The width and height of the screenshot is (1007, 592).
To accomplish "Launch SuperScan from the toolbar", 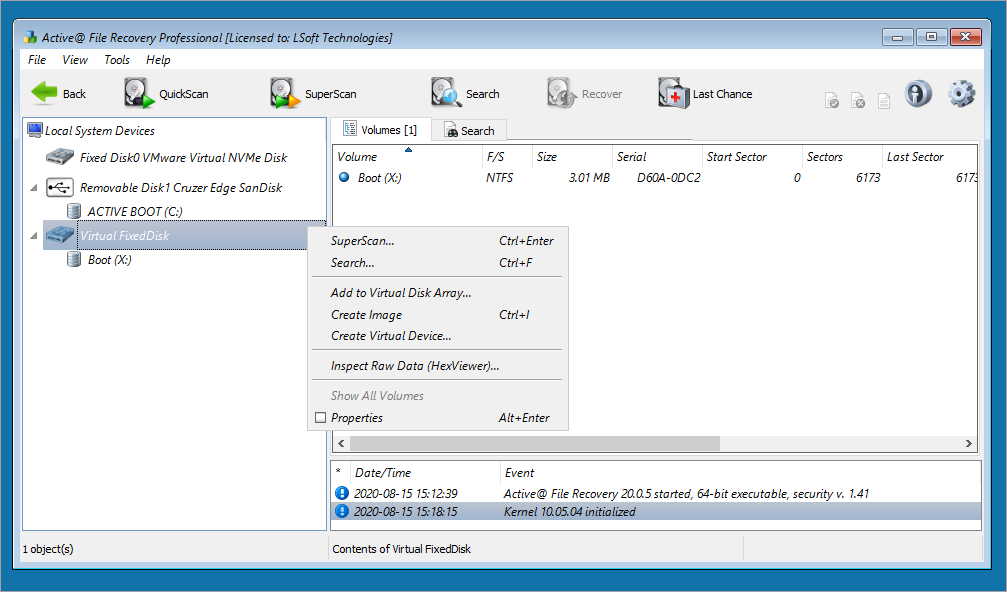I will point(312,94).
